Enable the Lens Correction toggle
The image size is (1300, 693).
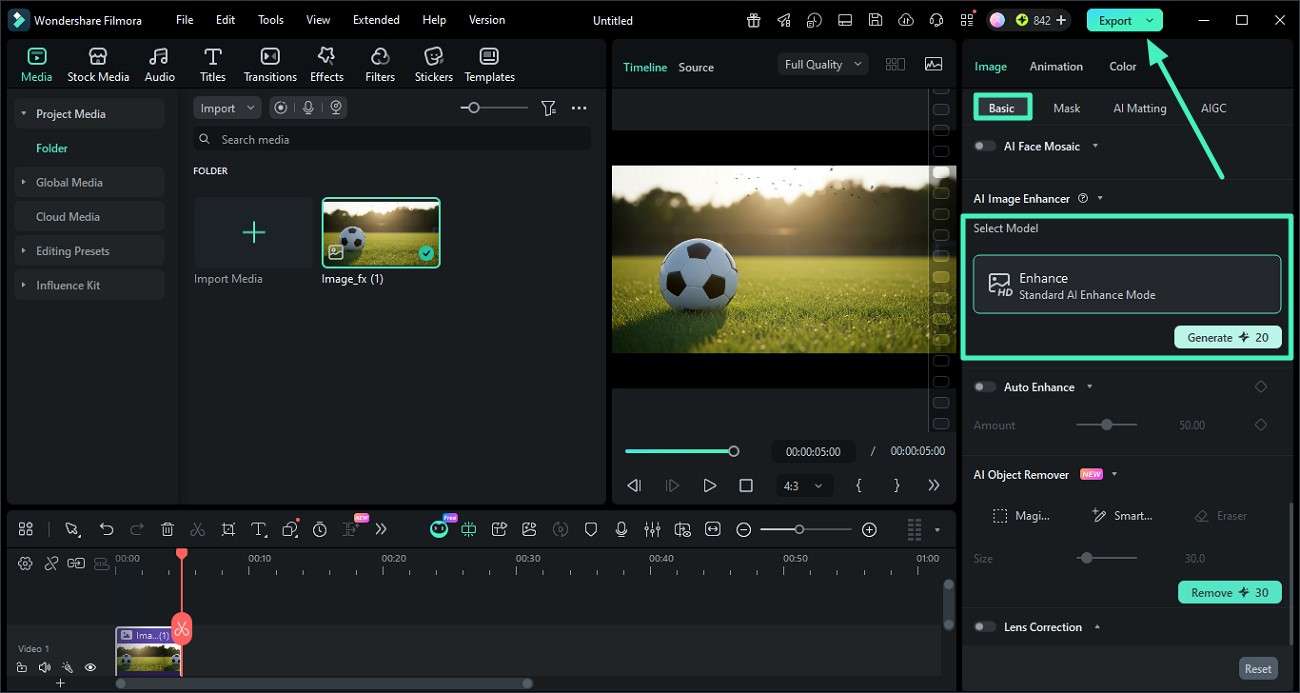[x=983, y=627]
